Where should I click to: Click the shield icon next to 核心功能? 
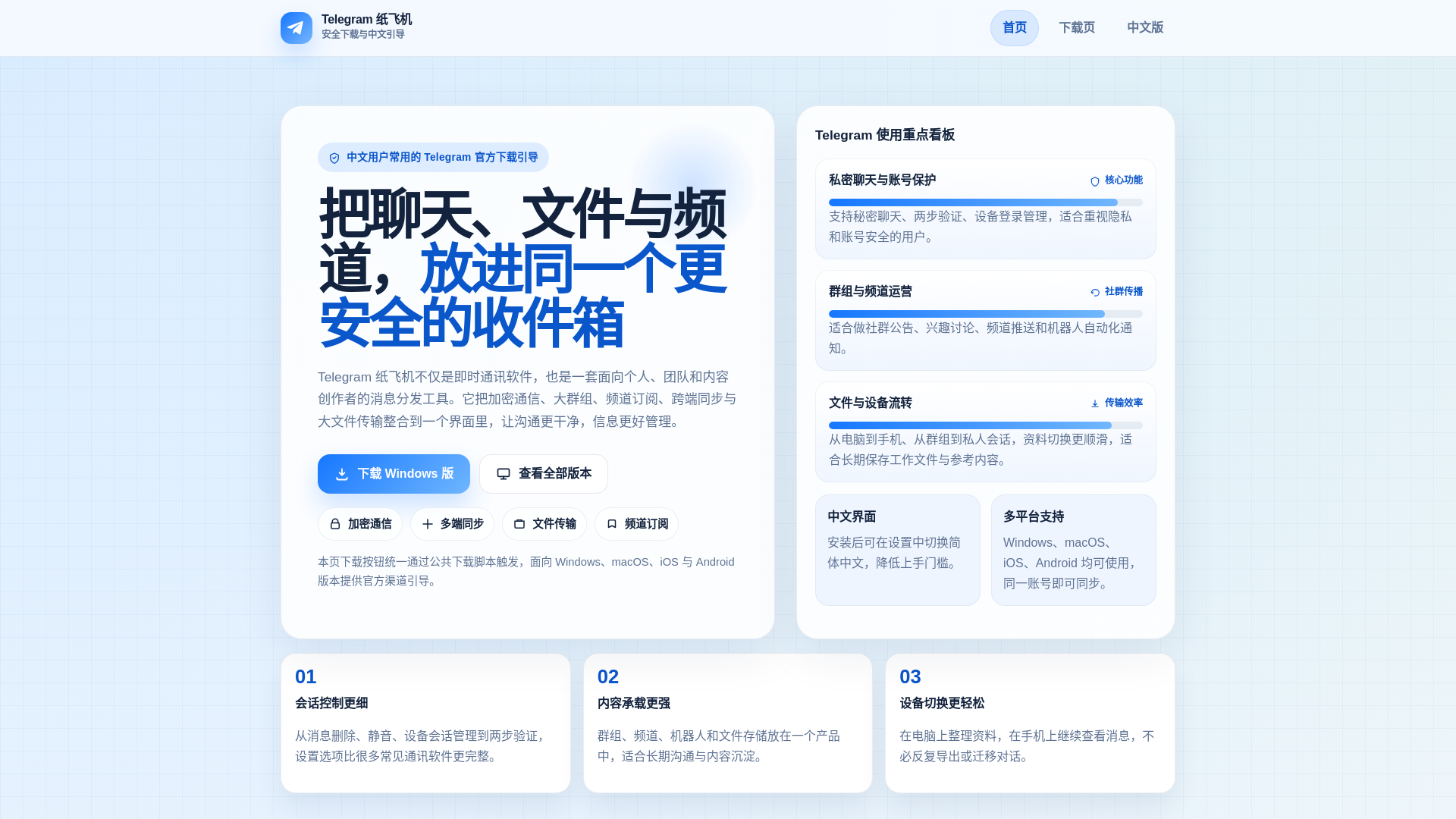[1095, 181]
